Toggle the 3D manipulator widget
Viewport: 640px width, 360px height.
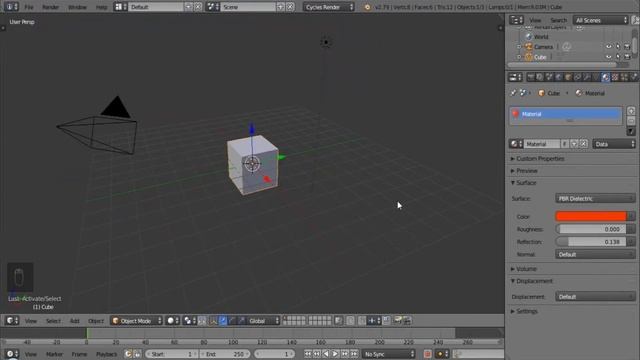[x=213, y=321]
